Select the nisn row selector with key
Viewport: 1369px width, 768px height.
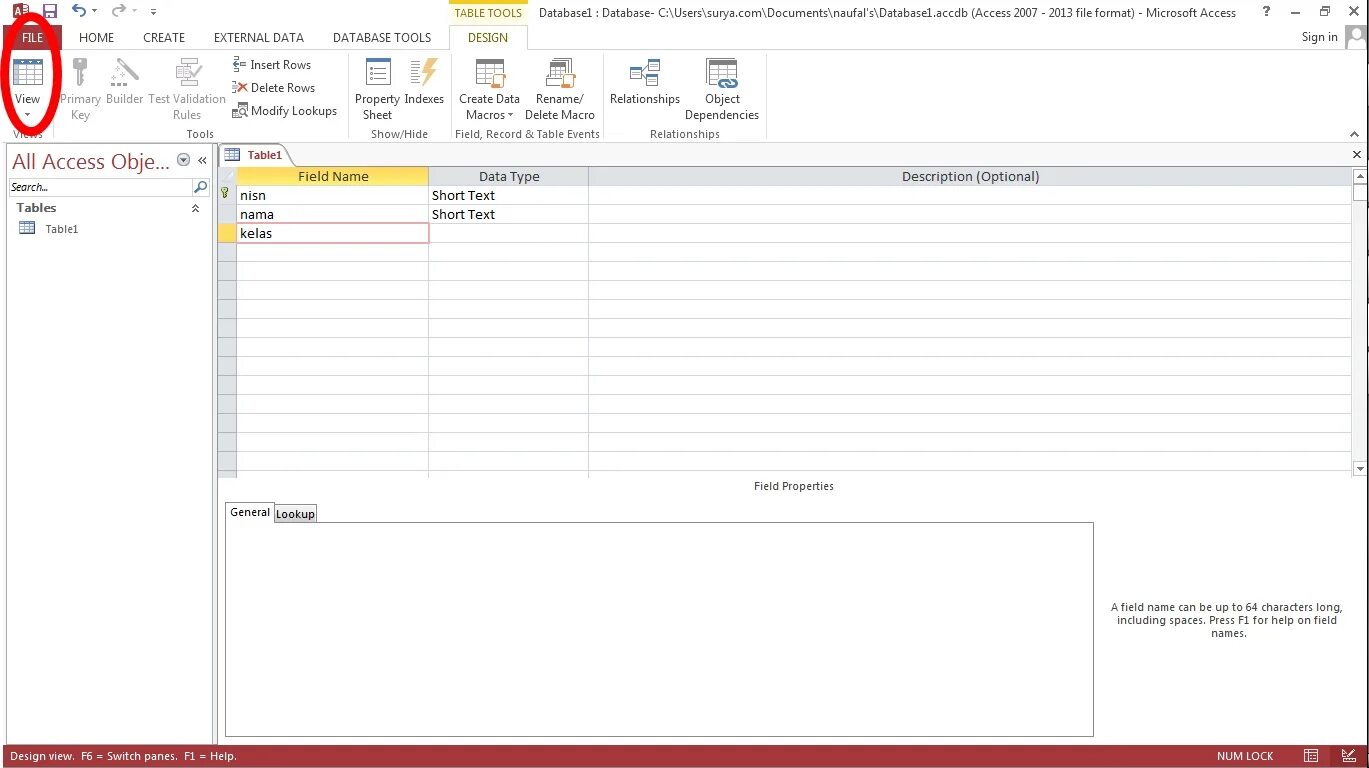pos(227,196)
